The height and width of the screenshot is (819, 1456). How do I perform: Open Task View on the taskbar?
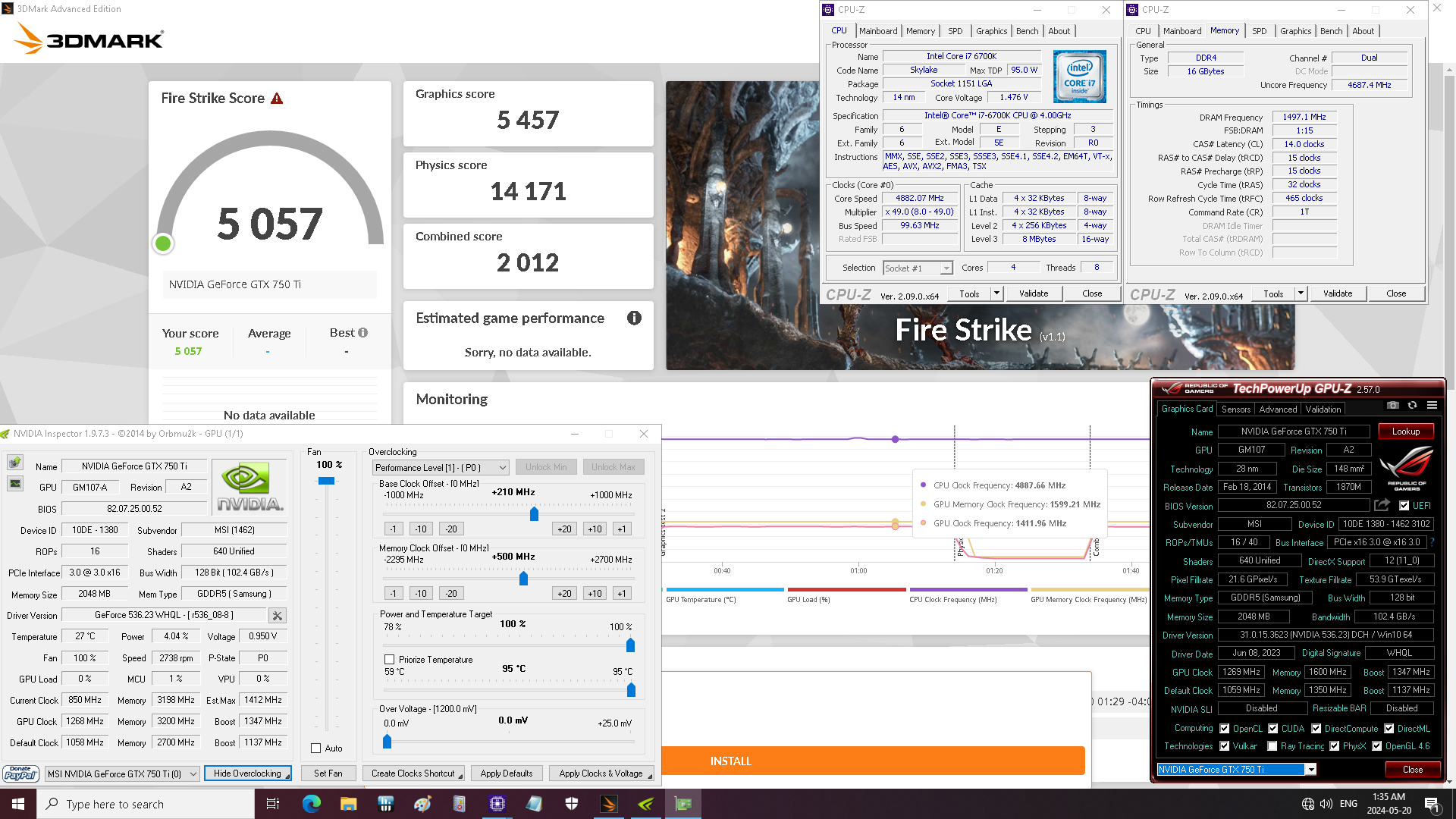point(273,804)
